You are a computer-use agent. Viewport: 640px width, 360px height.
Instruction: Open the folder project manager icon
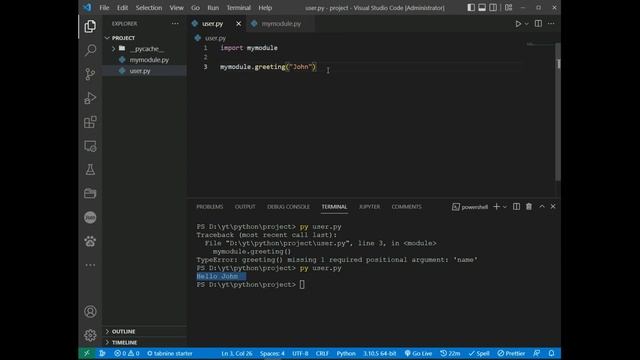click(90, 193)
